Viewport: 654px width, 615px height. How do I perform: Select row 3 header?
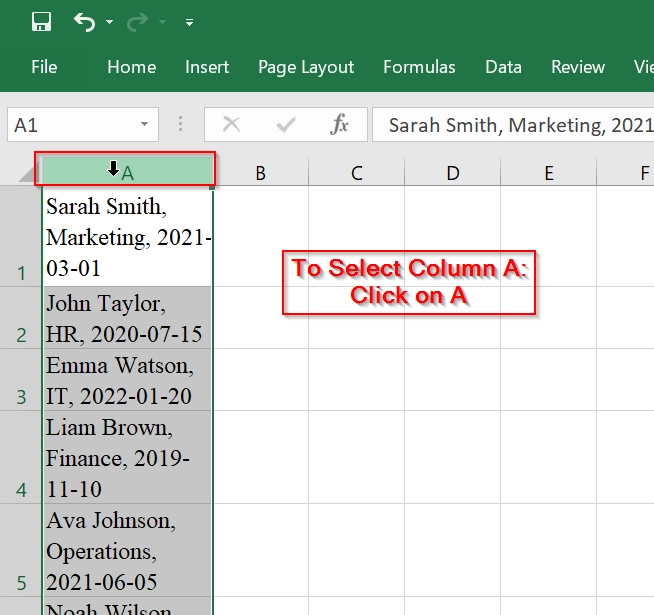[x=21, y=380]
